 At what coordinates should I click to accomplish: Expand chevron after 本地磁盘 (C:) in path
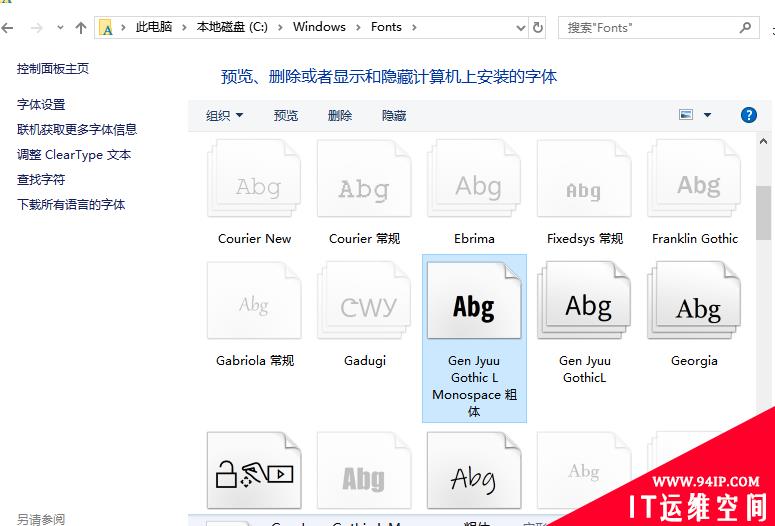pos(280,28)
